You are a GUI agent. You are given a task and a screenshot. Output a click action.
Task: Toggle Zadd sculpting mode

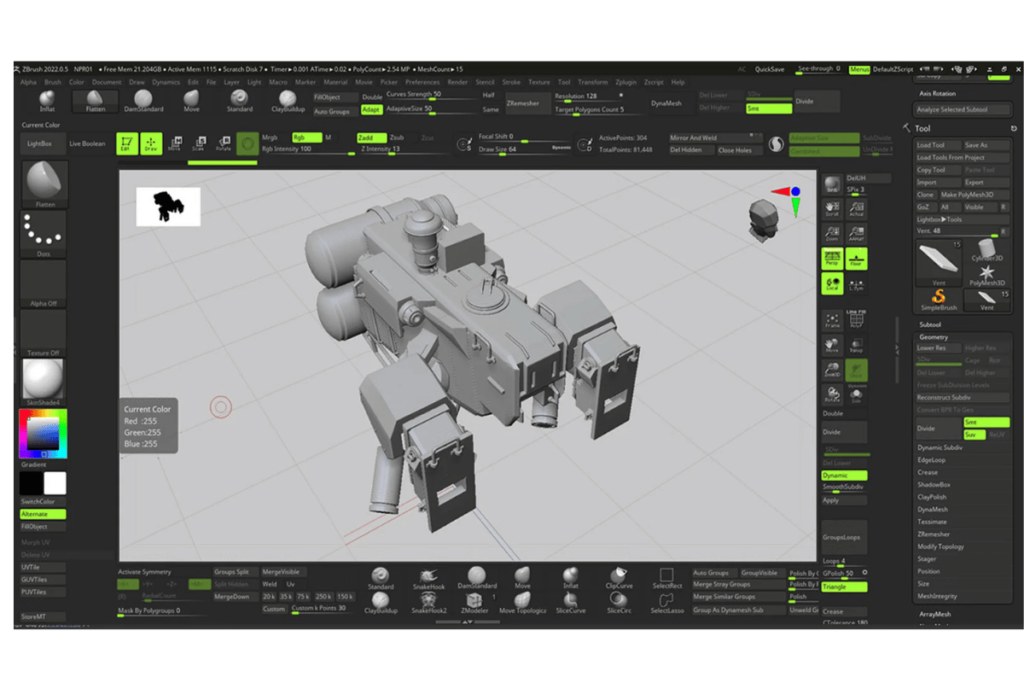[370, 136]
